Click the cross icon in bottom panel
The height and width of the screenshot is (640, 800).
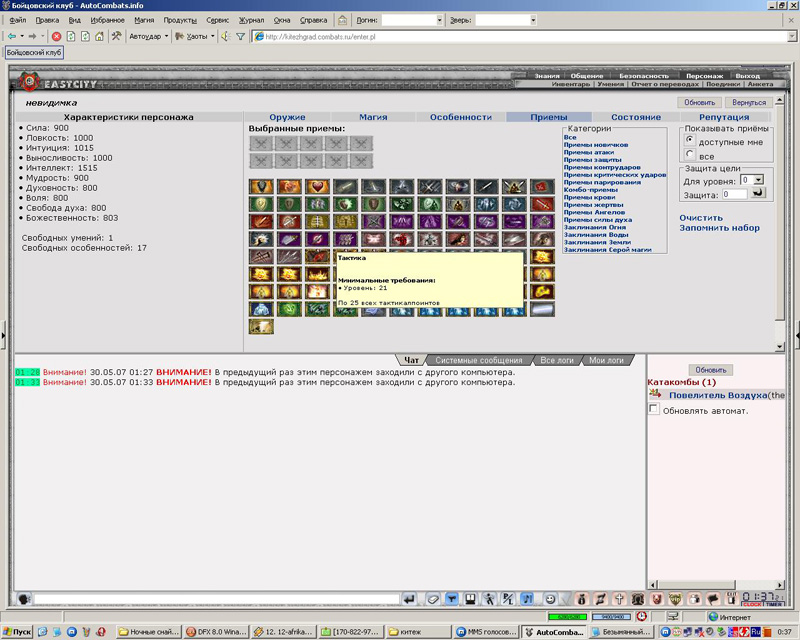(619, 599)
